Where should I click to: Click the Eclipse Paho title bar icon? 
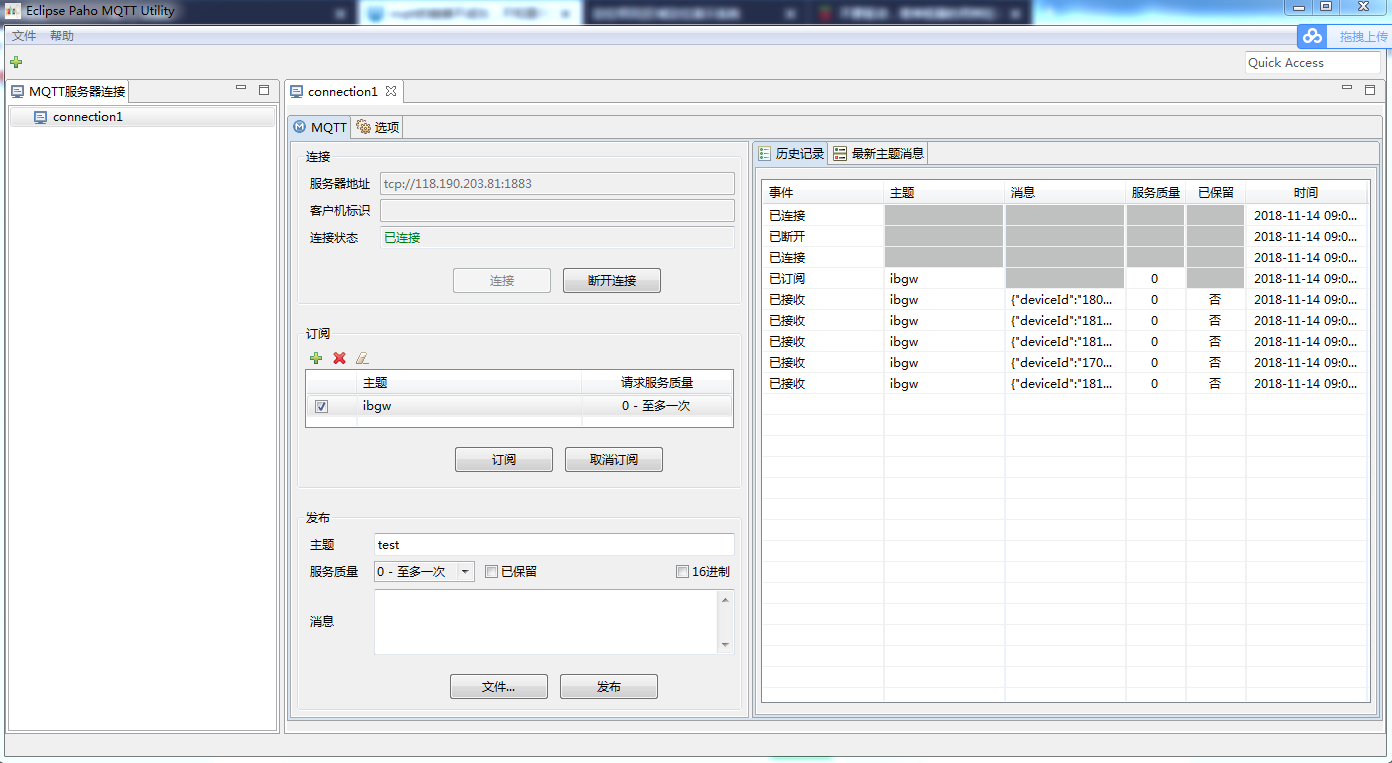14,11
